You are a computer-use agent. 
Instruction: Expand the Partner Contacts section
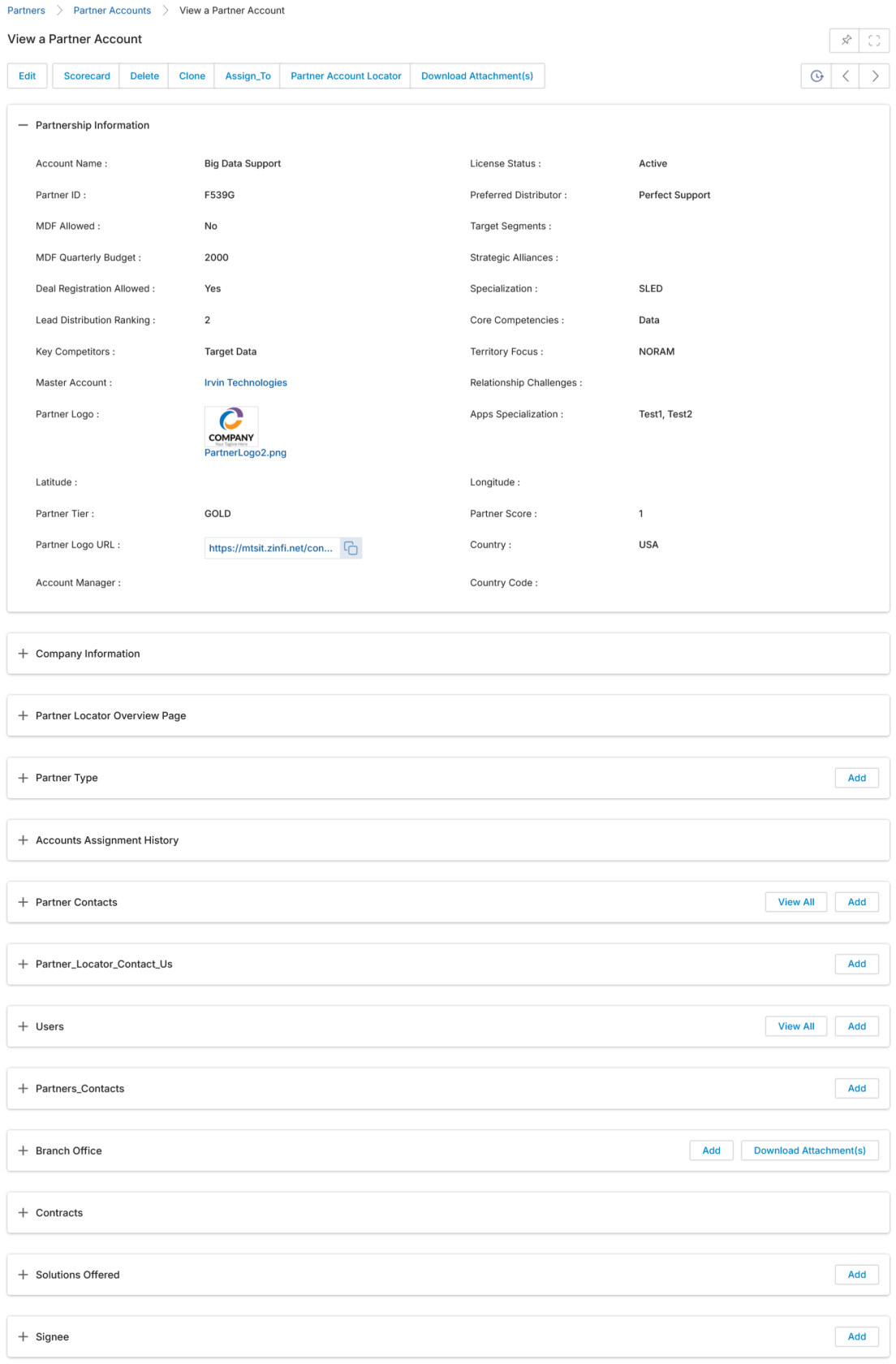coord(23,902)
